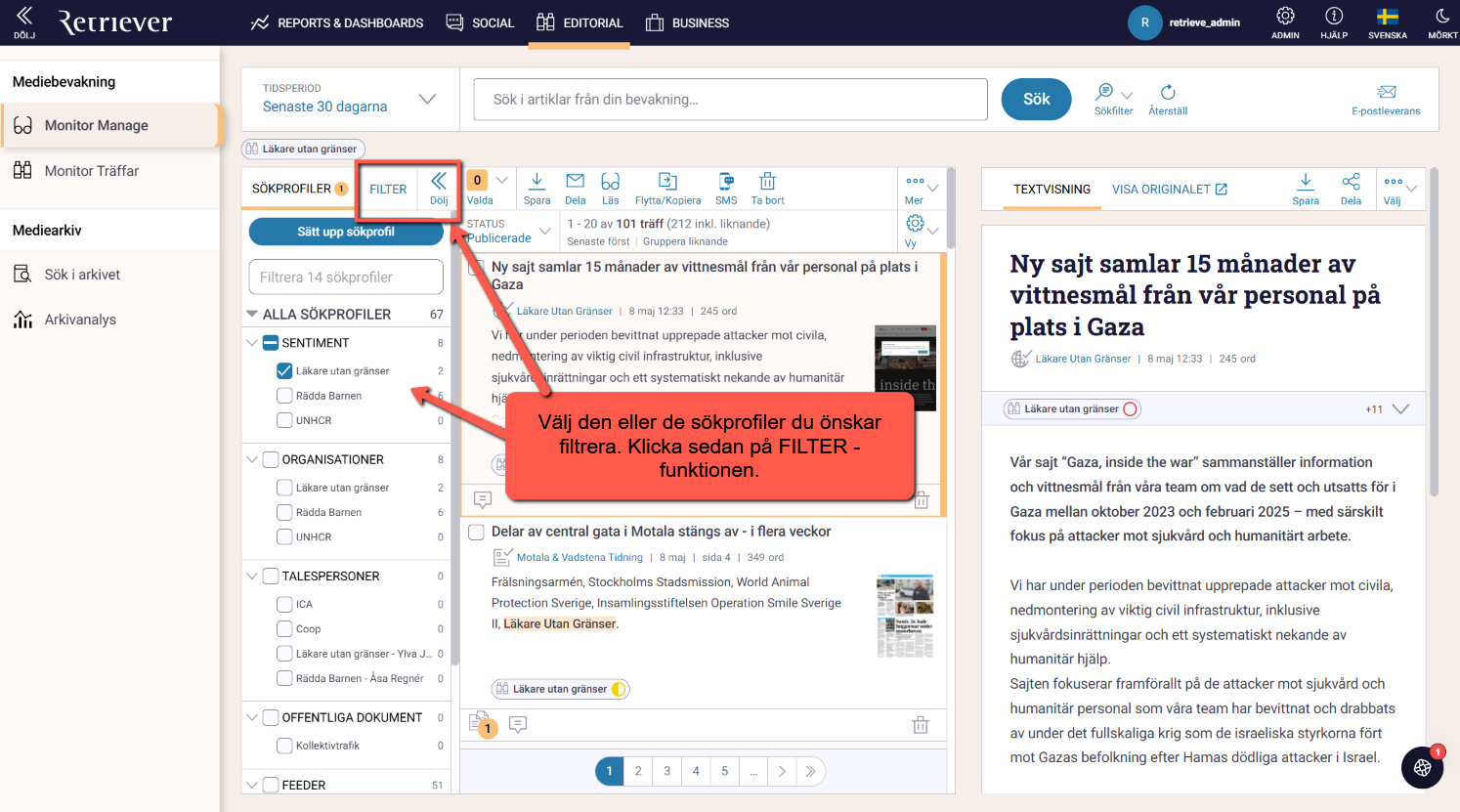Viewport: 1460px width, 812px height.
Task: Click Dela share icon in text view panel
Action: [x=1351, y=188]
